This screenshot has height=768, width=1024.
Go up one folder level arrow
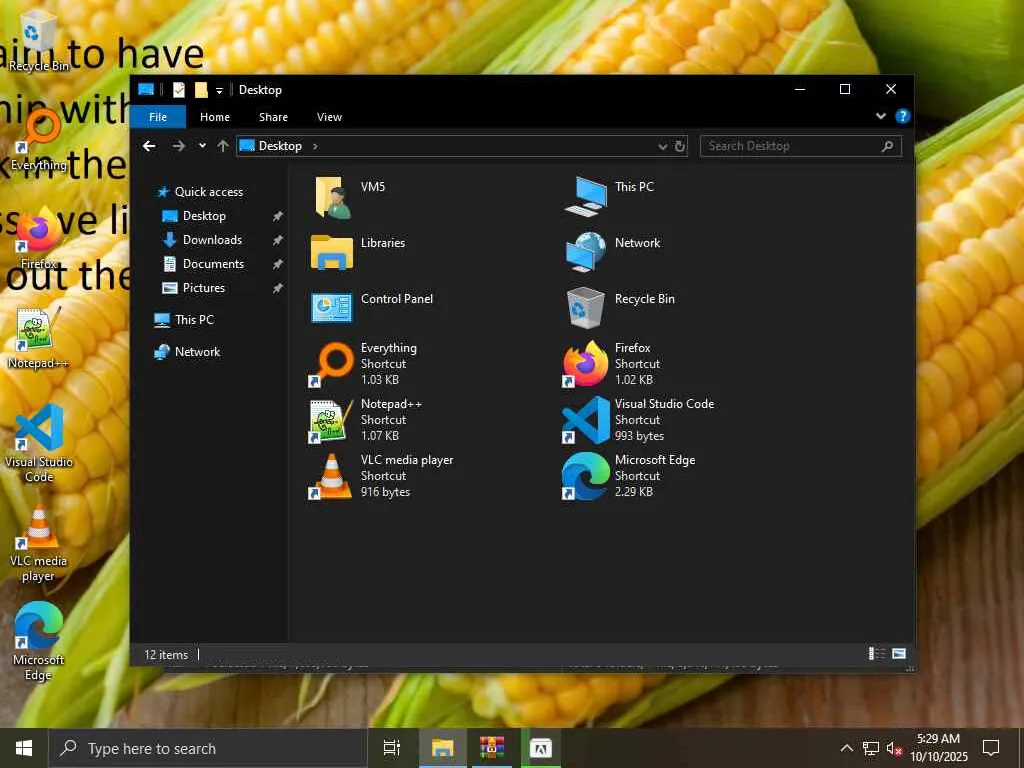click(223, 146)
